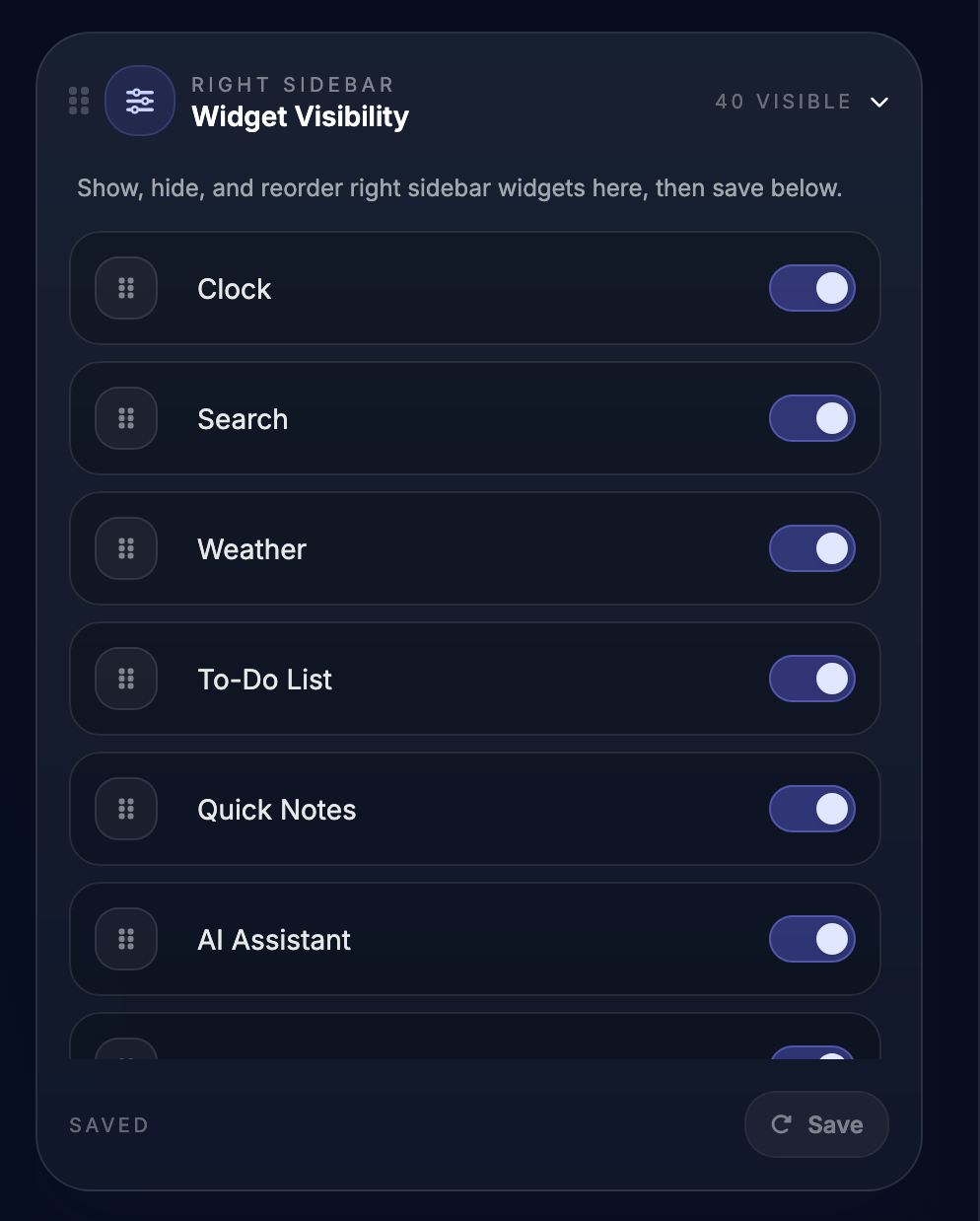Click the AI Assistant drag handle
The image size is (980, 1221).
[x=125, y=939]
